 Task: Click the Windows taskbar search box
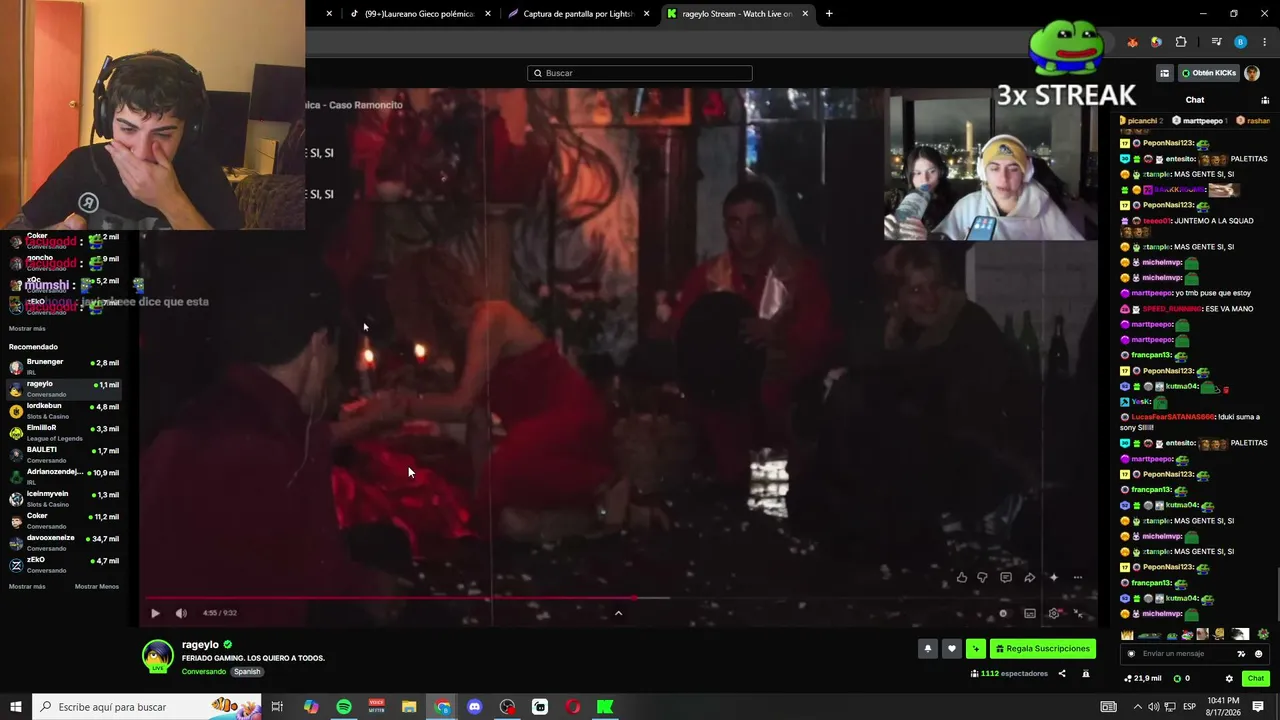click(x=146, y=707)
